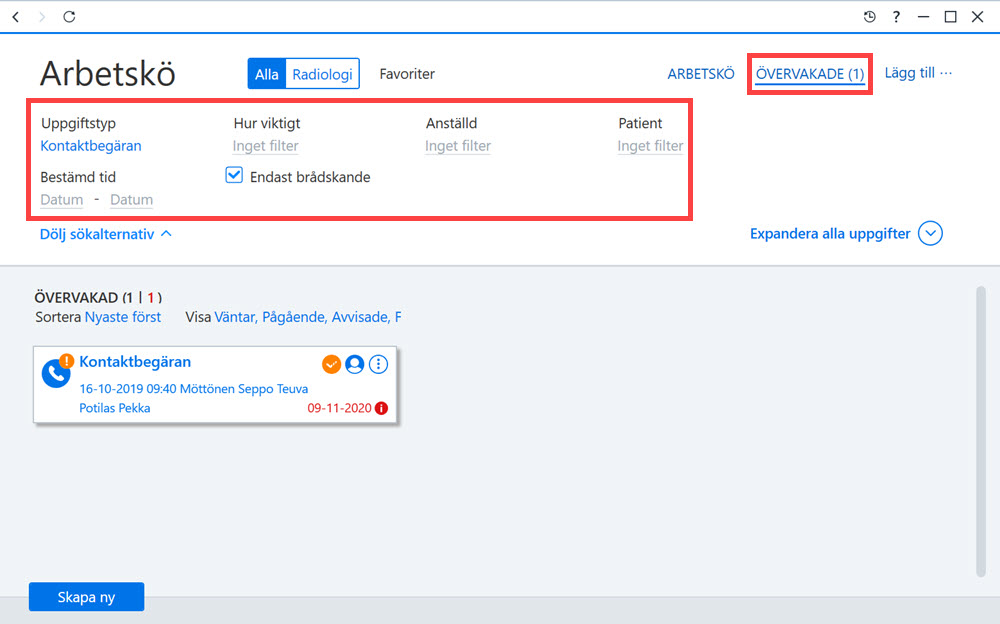Screen dimensions: 1000x624
Task: Click patient name Potilas Pekka
Action: coord(115,408)
